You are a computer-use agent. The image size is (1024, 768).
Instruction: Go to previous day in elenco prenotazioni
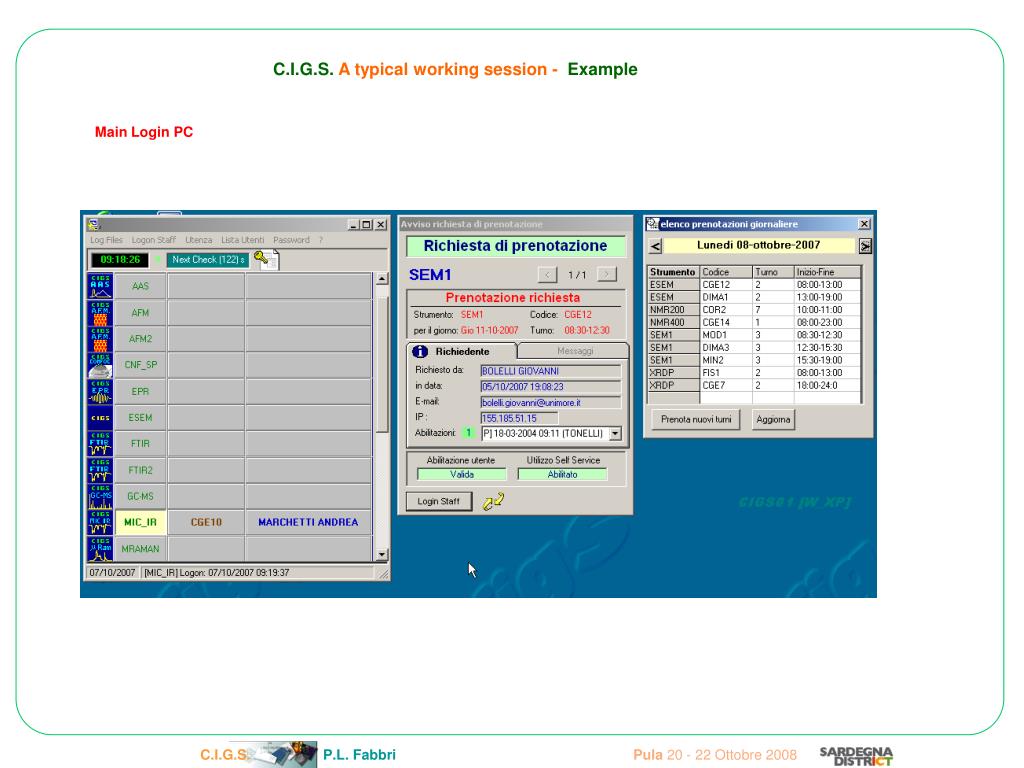656,246
